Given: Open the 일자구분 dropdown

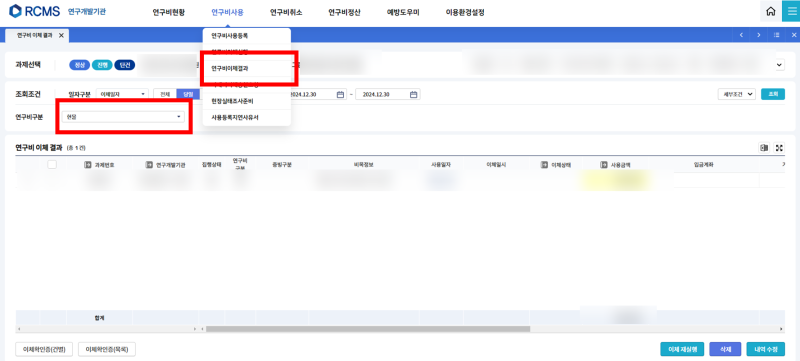Looking at the screenshot, I should 122,94.
